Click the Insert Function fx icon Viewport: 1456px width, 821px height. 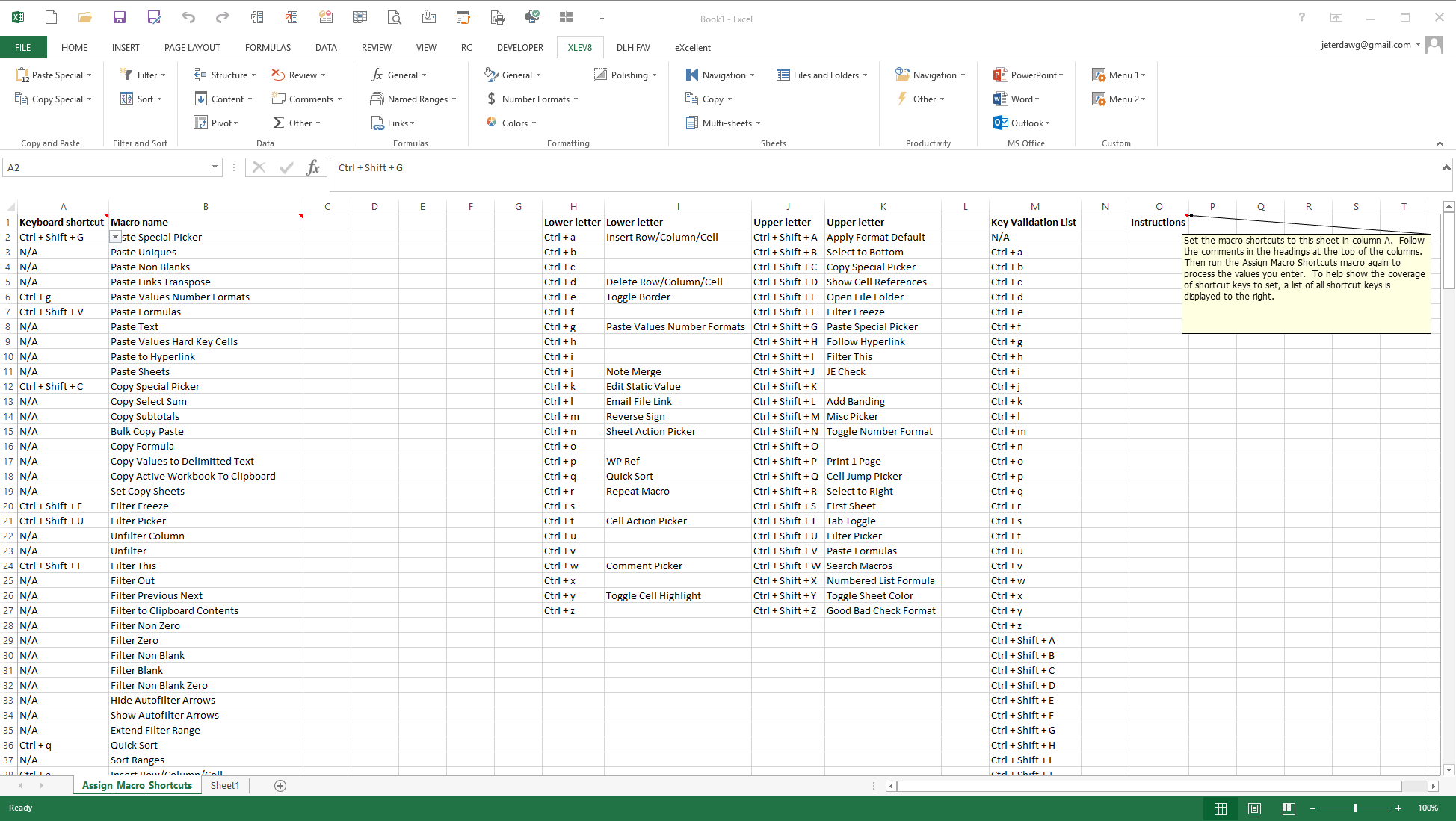312,168
